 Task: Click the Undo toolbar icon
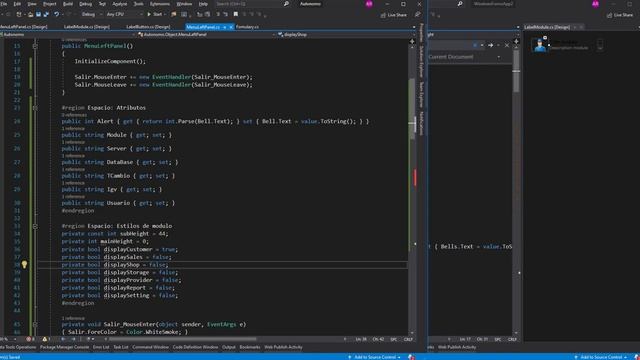[x=56, y=14]
